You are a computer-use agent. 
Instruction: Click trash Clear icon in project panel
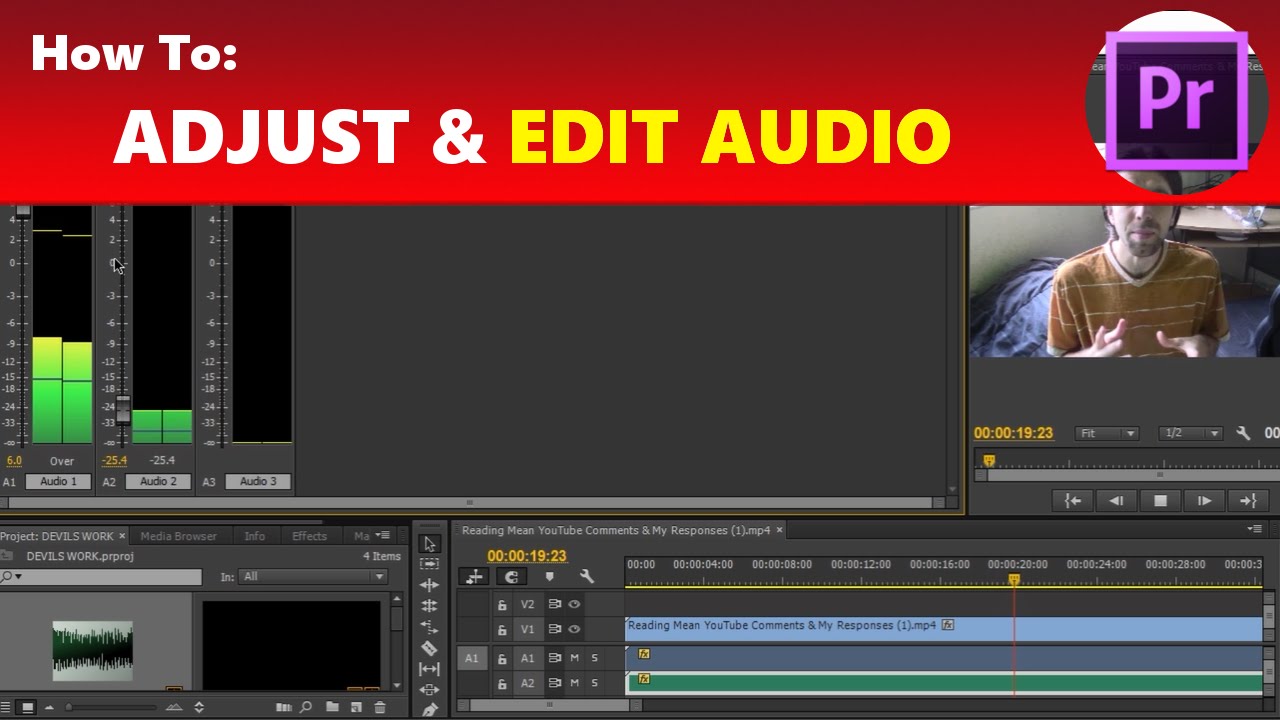click(x=380, y=707)
